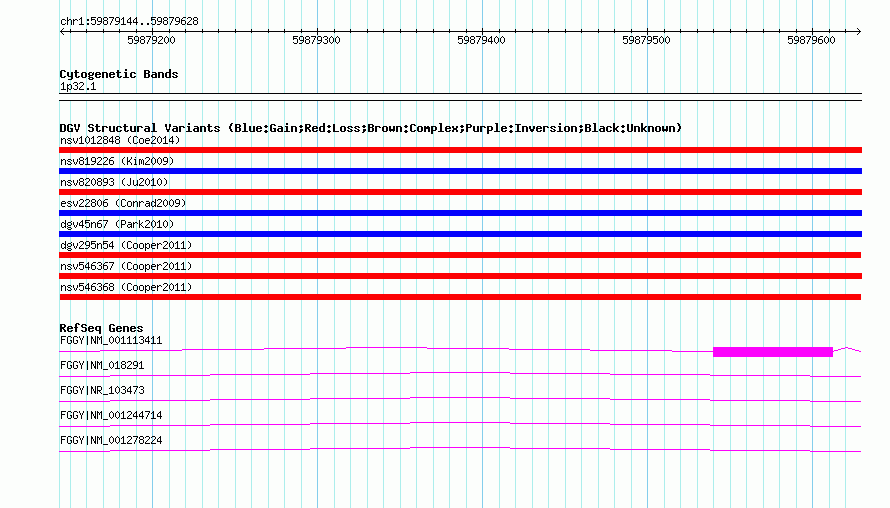
Task: Click the blue bar for nsv819226
Action: coord(460,171)
